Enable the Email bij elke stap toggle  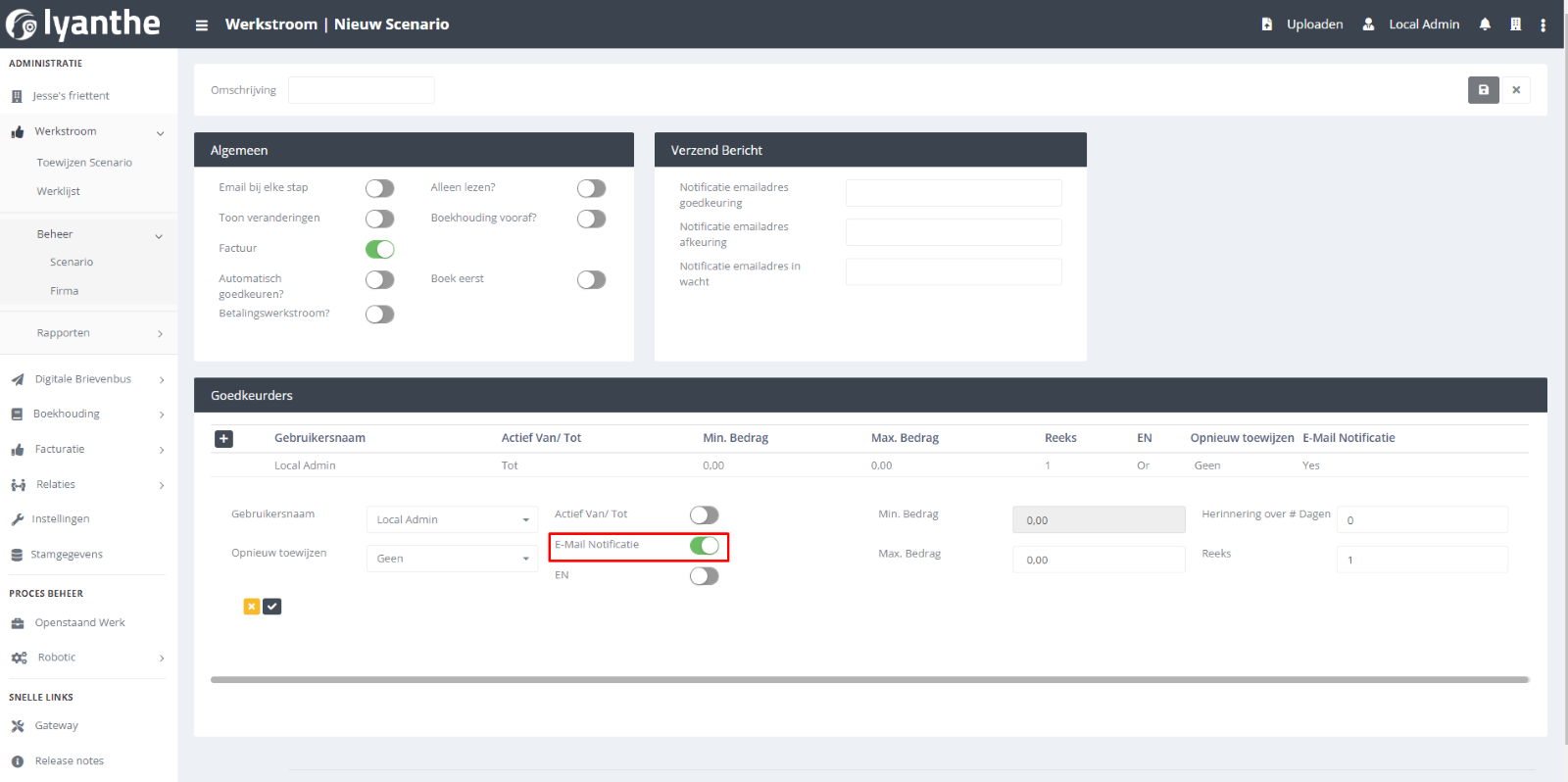pyautogui.click(x=379, y=188)
